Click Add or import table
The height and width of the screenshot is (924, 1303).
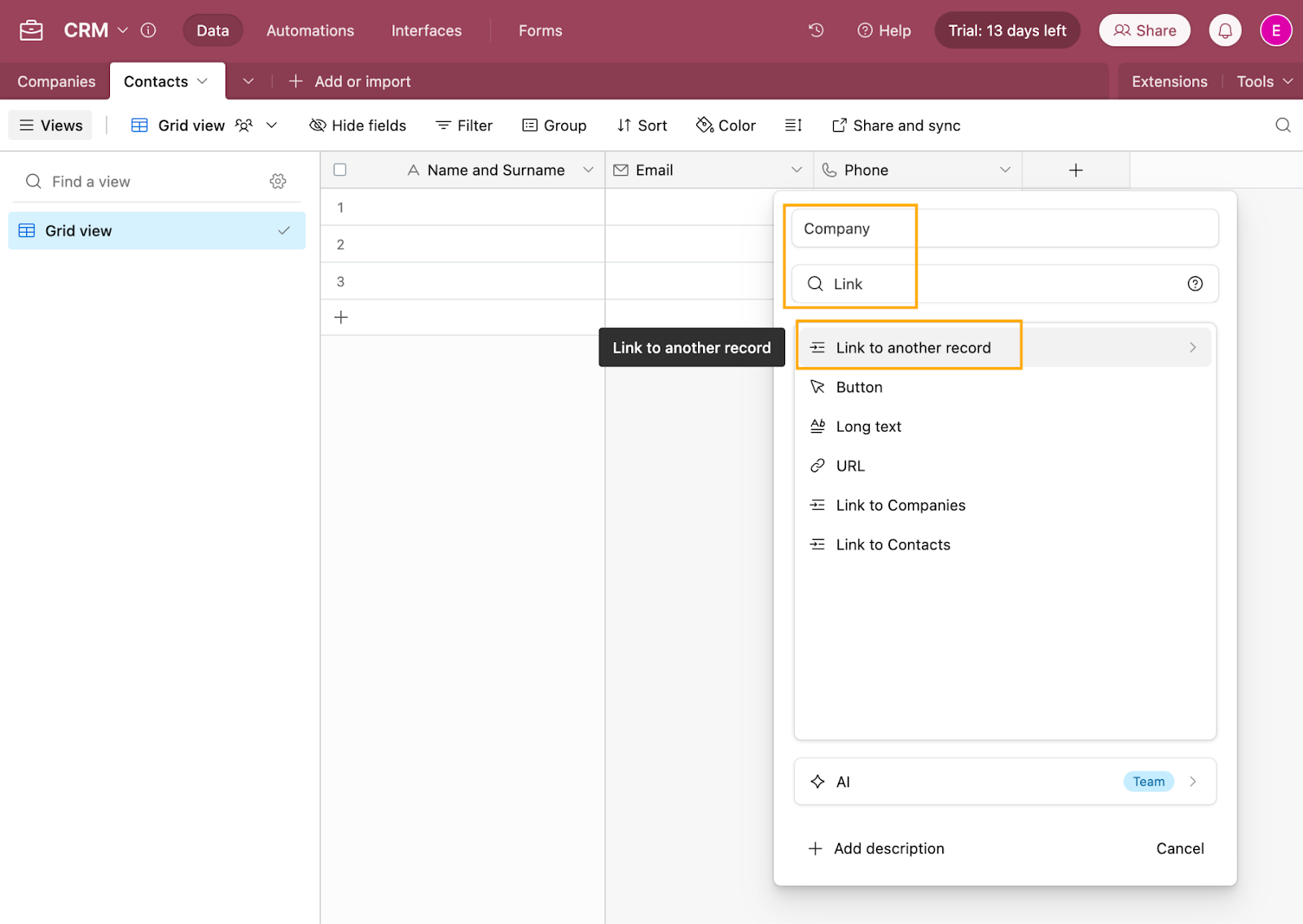[x=349, y=81]
